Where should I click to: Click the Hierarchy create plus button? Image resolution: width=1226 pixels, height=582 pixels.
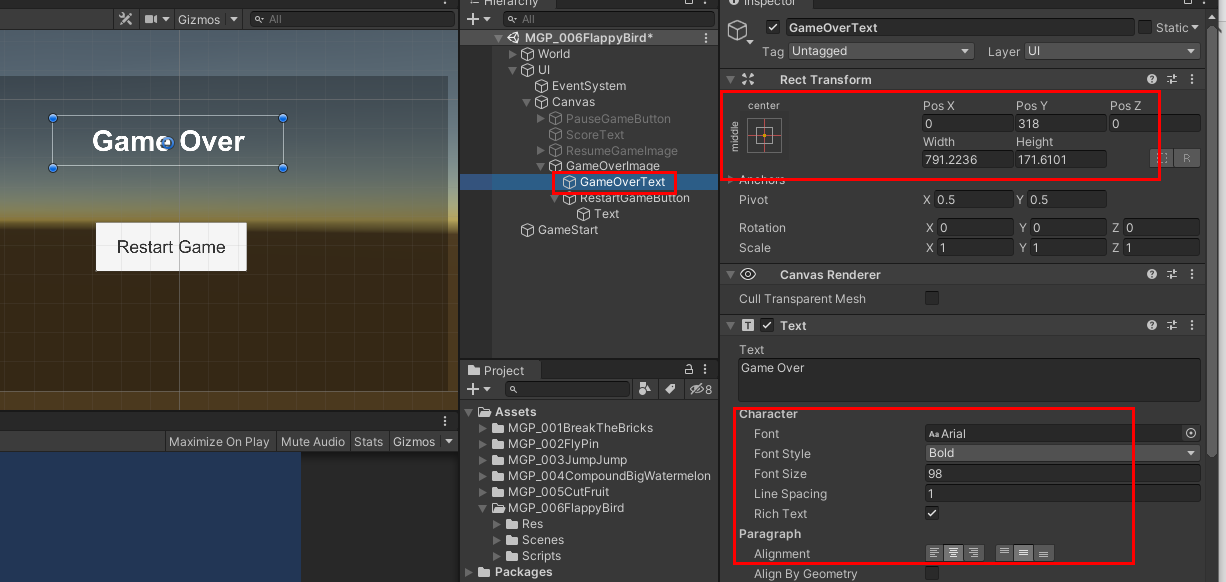click(474, 19)
